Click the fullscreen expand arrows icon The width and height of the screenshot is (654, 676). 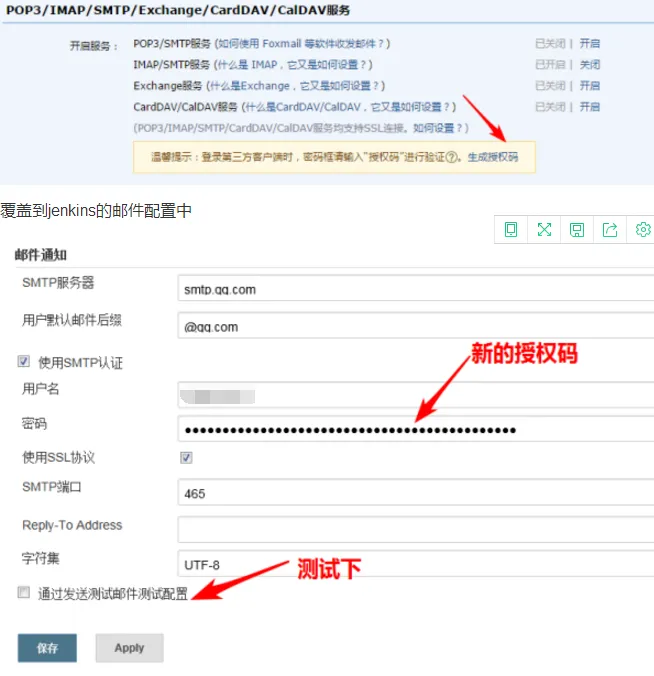(544, 229)
